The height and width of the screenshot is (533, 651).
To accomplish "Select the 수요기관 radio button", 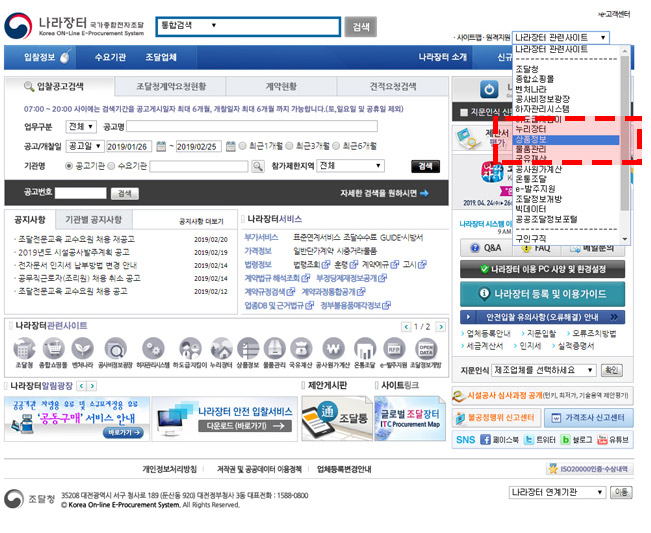I will click(x=111, y=166).
